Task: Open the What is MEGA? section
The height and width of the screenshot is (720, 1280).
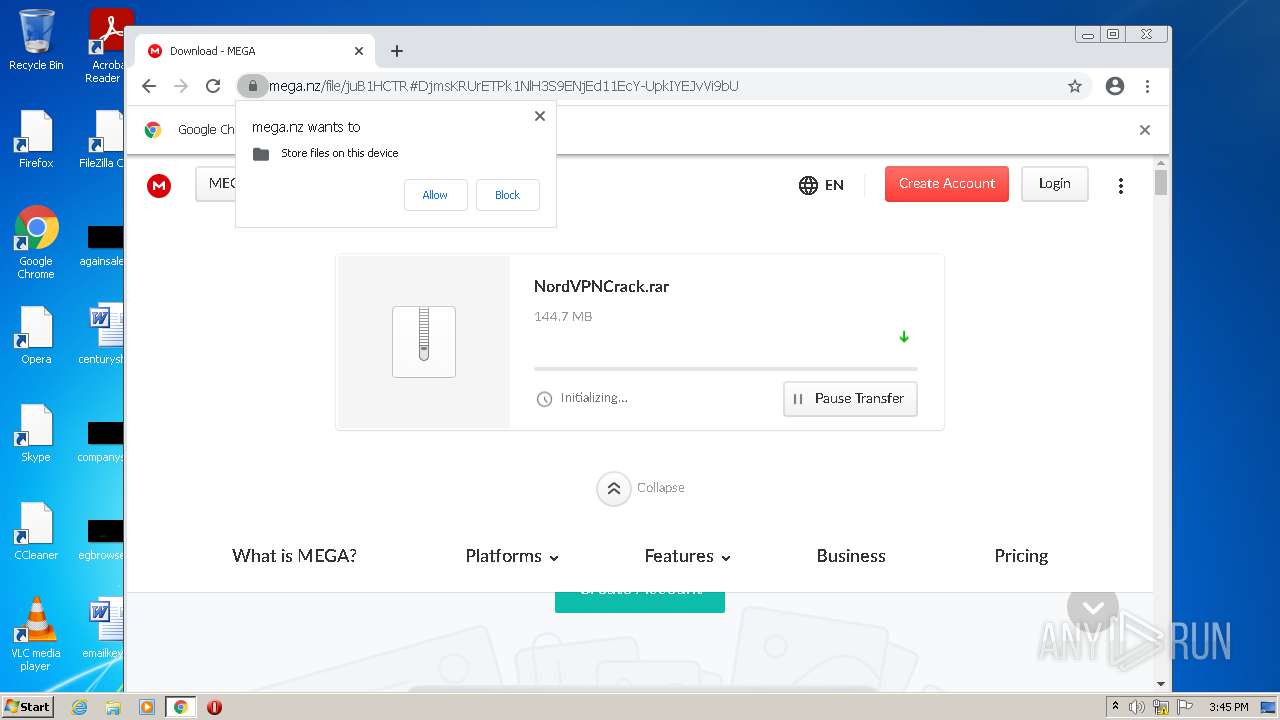Action: click(294, 556)
